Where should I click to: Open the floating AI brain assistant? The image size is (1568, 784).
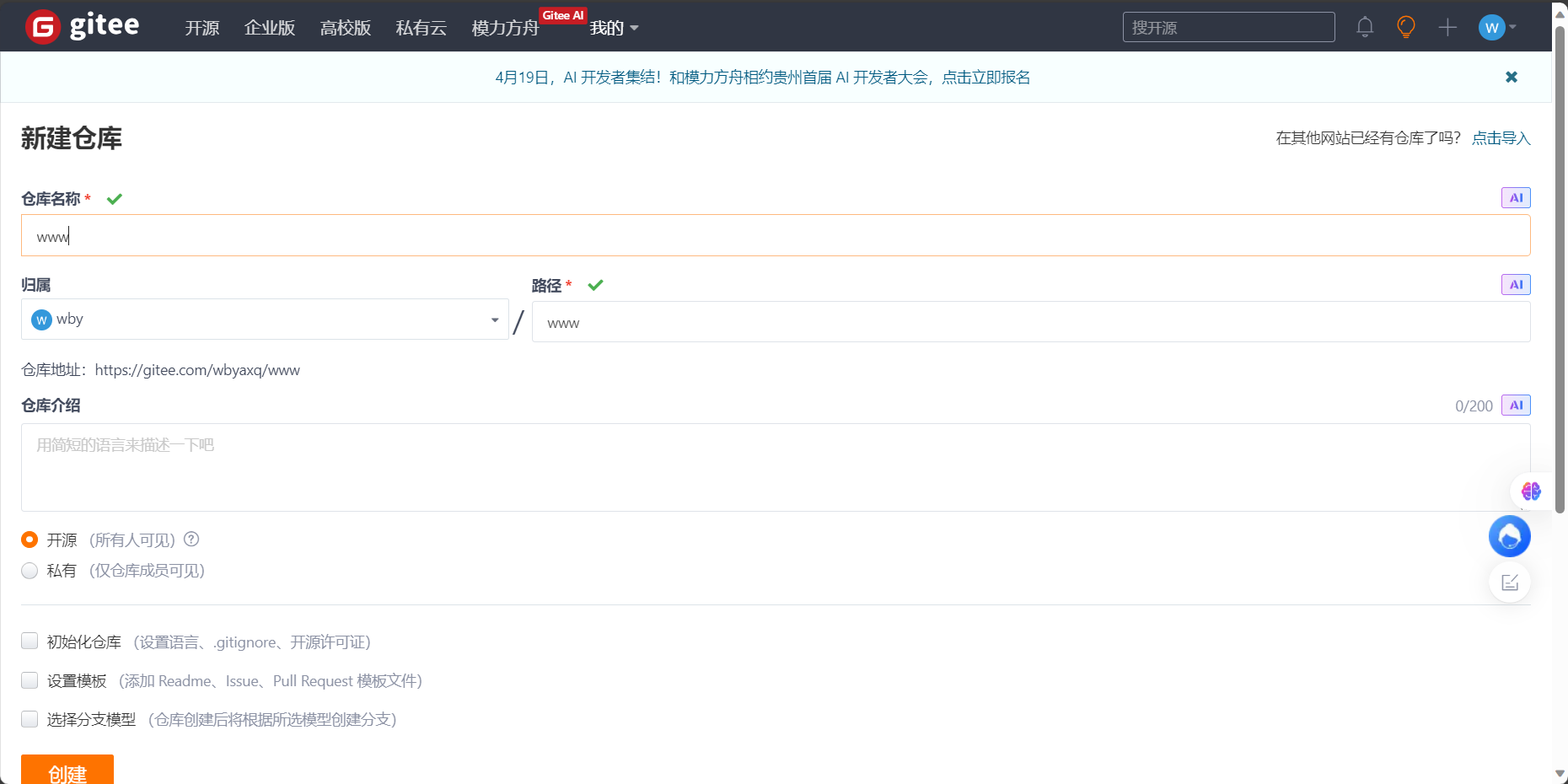(x=1531, y=491)
